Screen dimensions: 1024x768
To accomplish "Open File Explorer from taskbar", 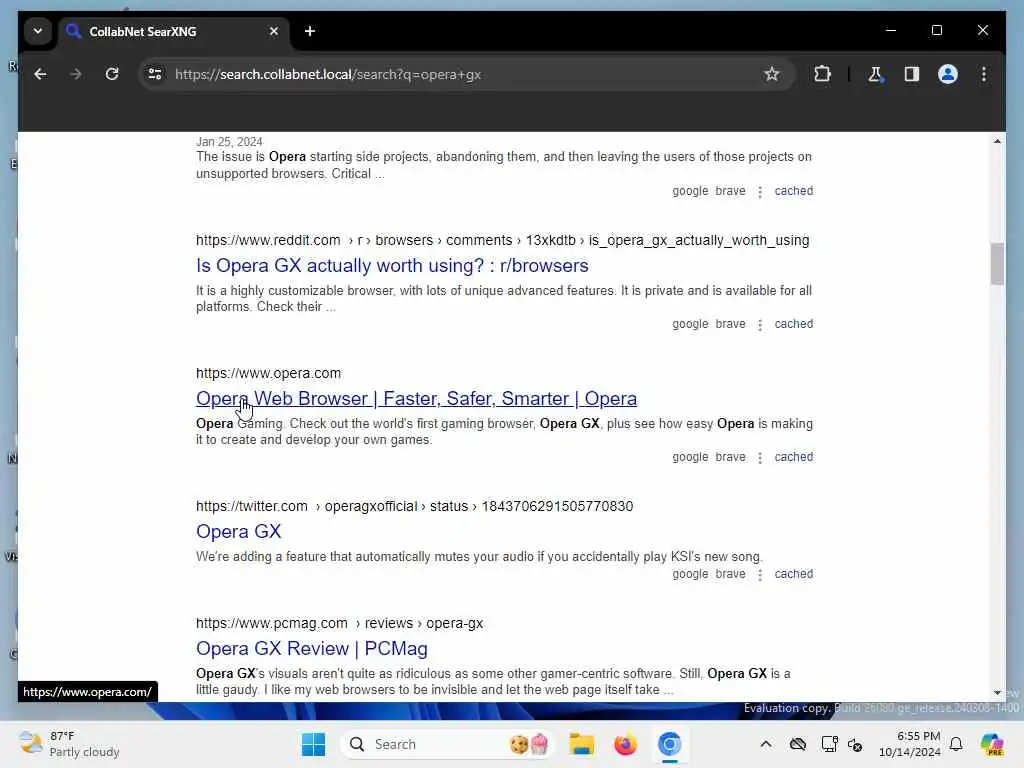I will [x=581, y=744].
